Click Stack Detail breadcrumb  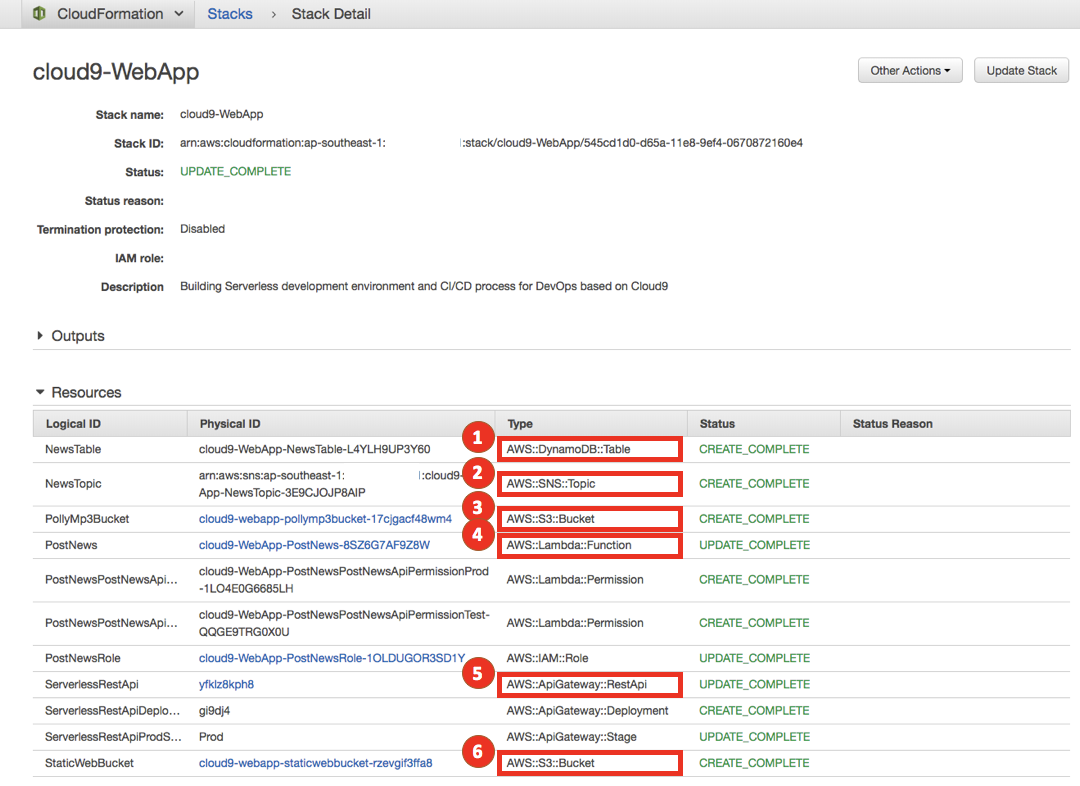(x=331, y=14)
